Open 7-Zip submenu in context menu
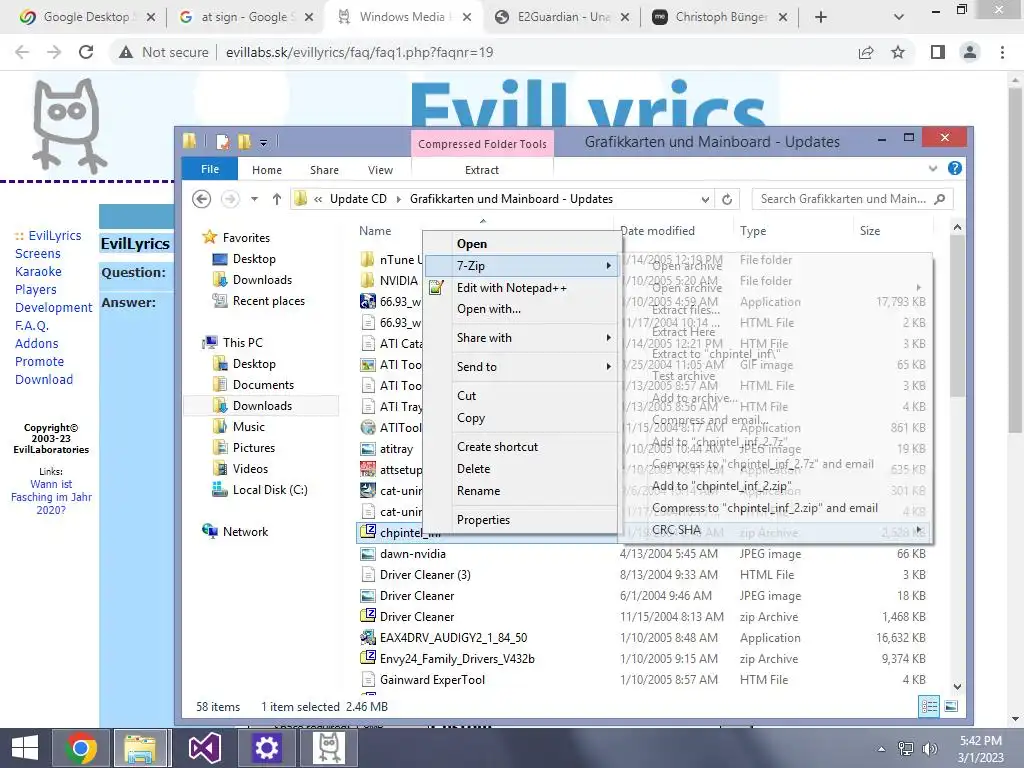The width and height of the screenshot is (1024, 768). pyautogui.click(x=521, y=266)
